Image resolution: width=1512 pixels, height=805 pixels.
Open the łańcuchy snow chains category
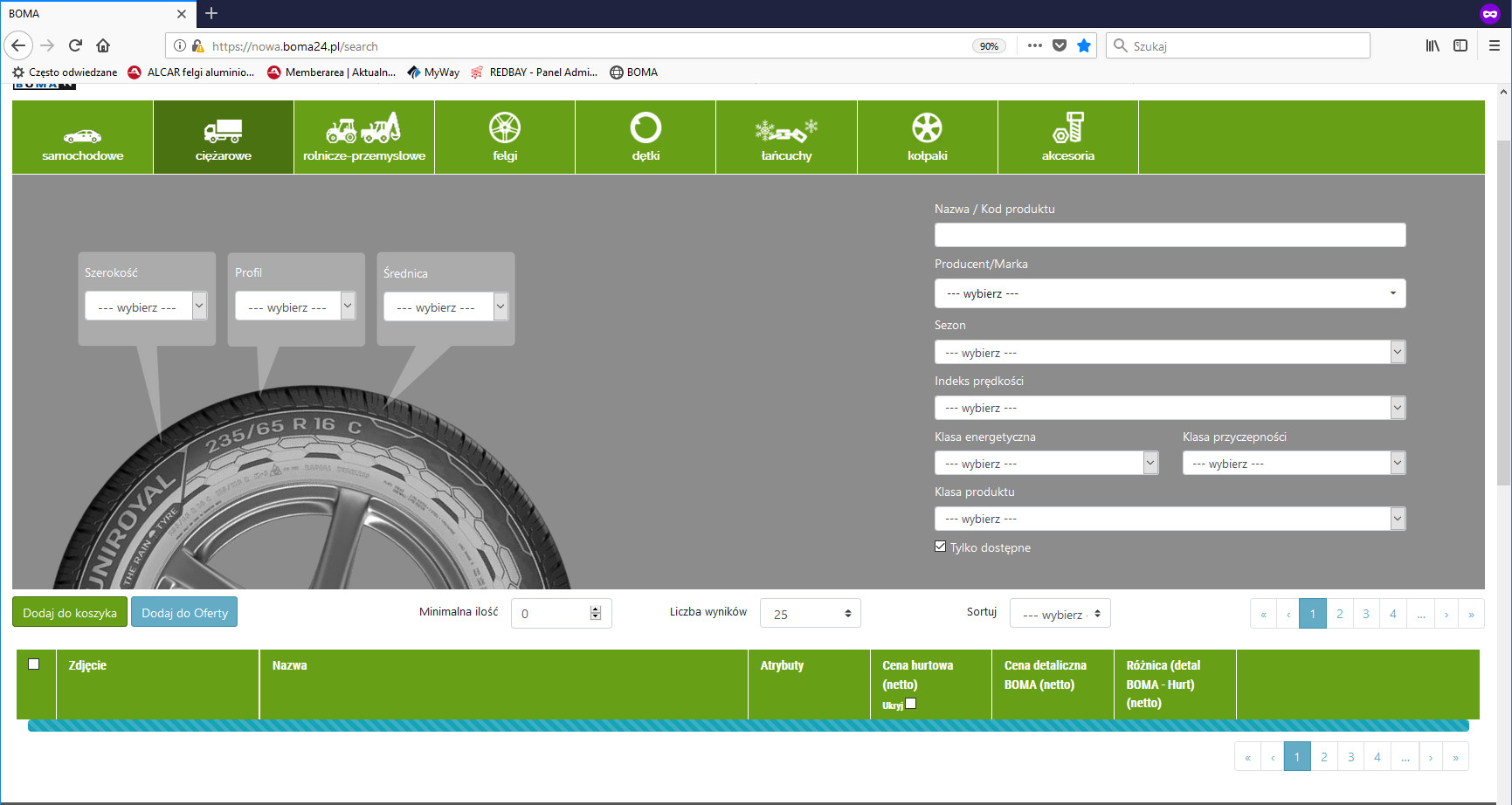coord(786,137)
